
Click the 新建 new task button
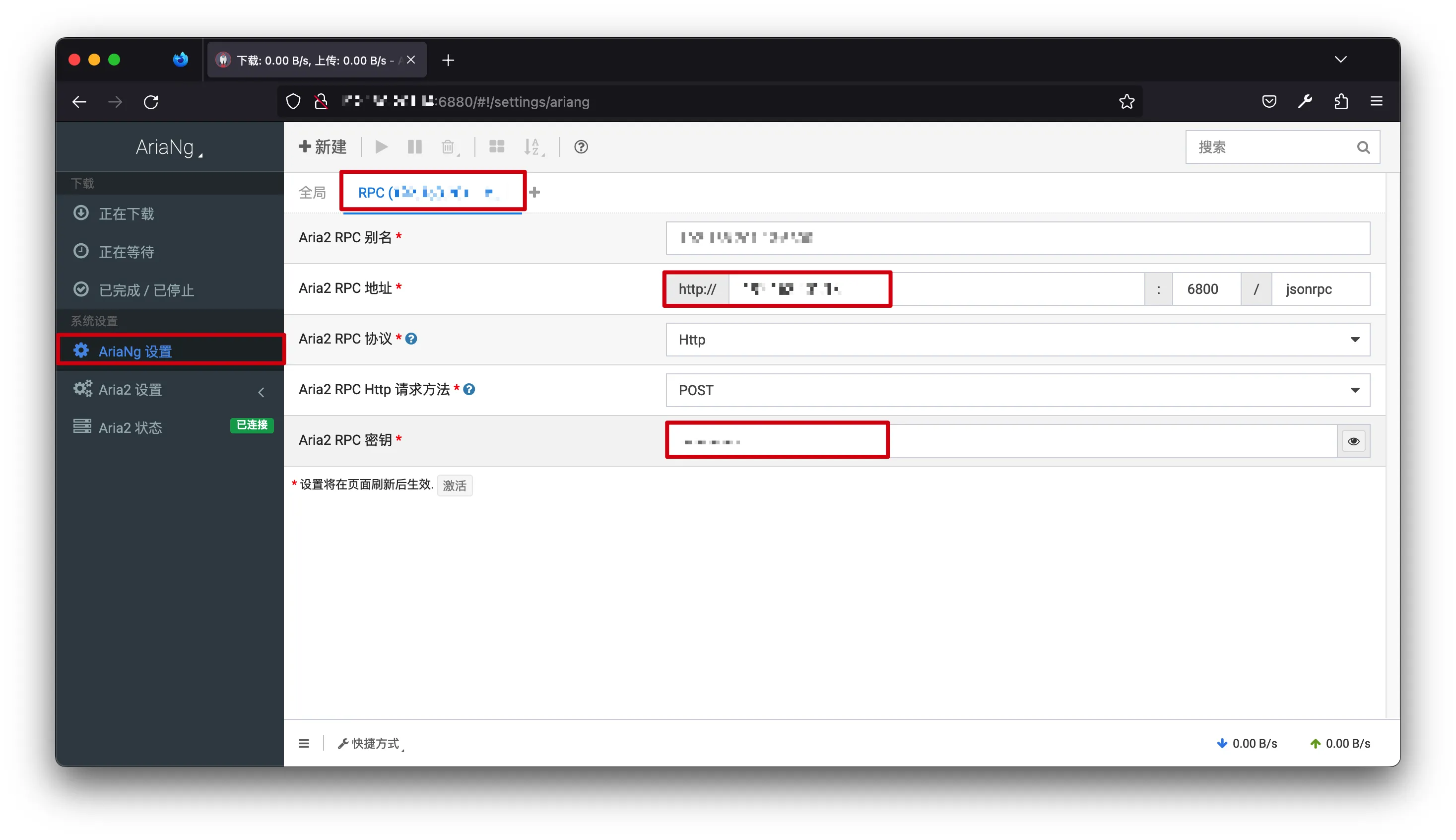(x=323, y=147)
